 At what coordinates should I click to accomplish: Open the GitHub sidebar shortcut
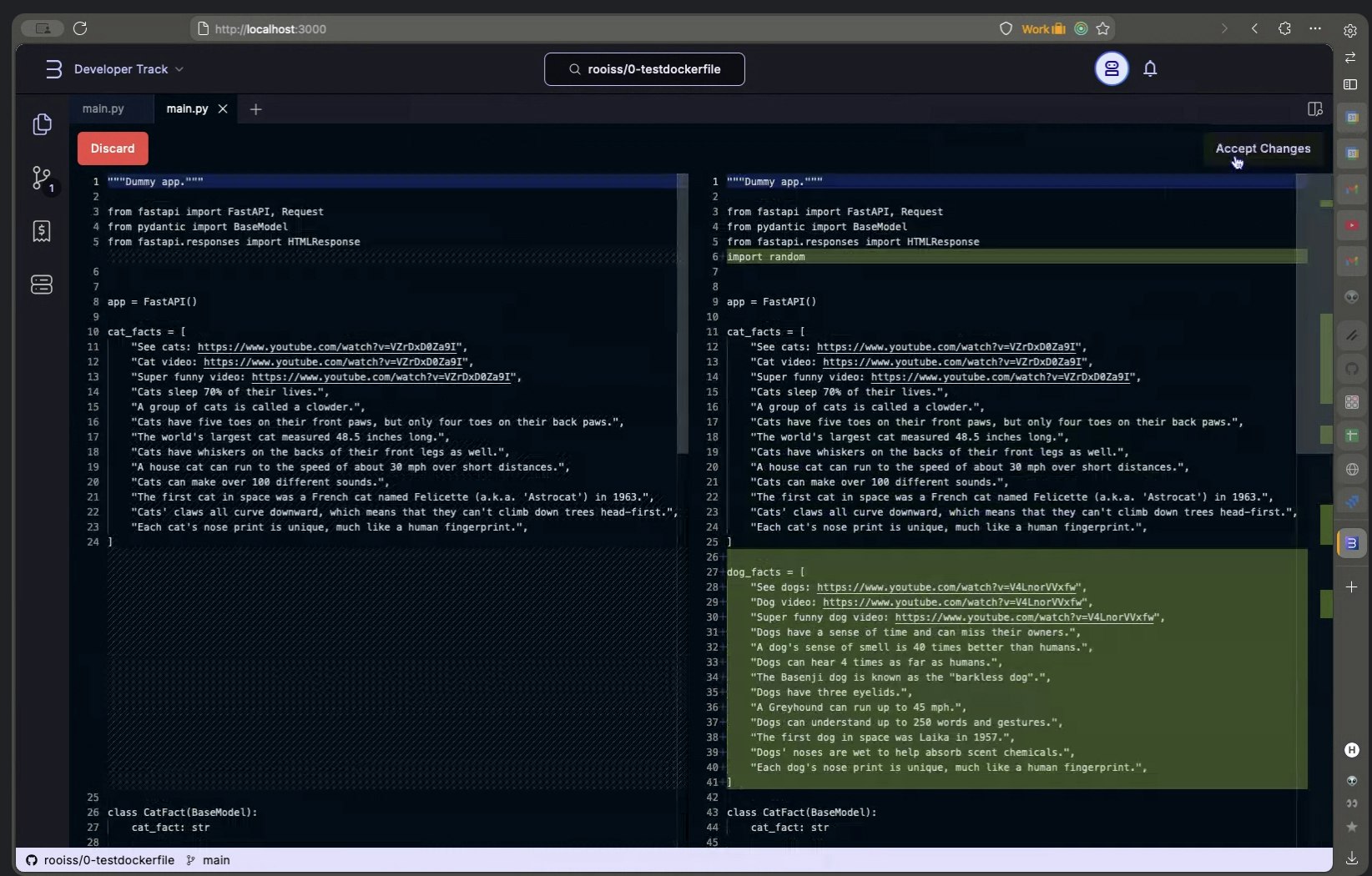[x=1352, y=369]
